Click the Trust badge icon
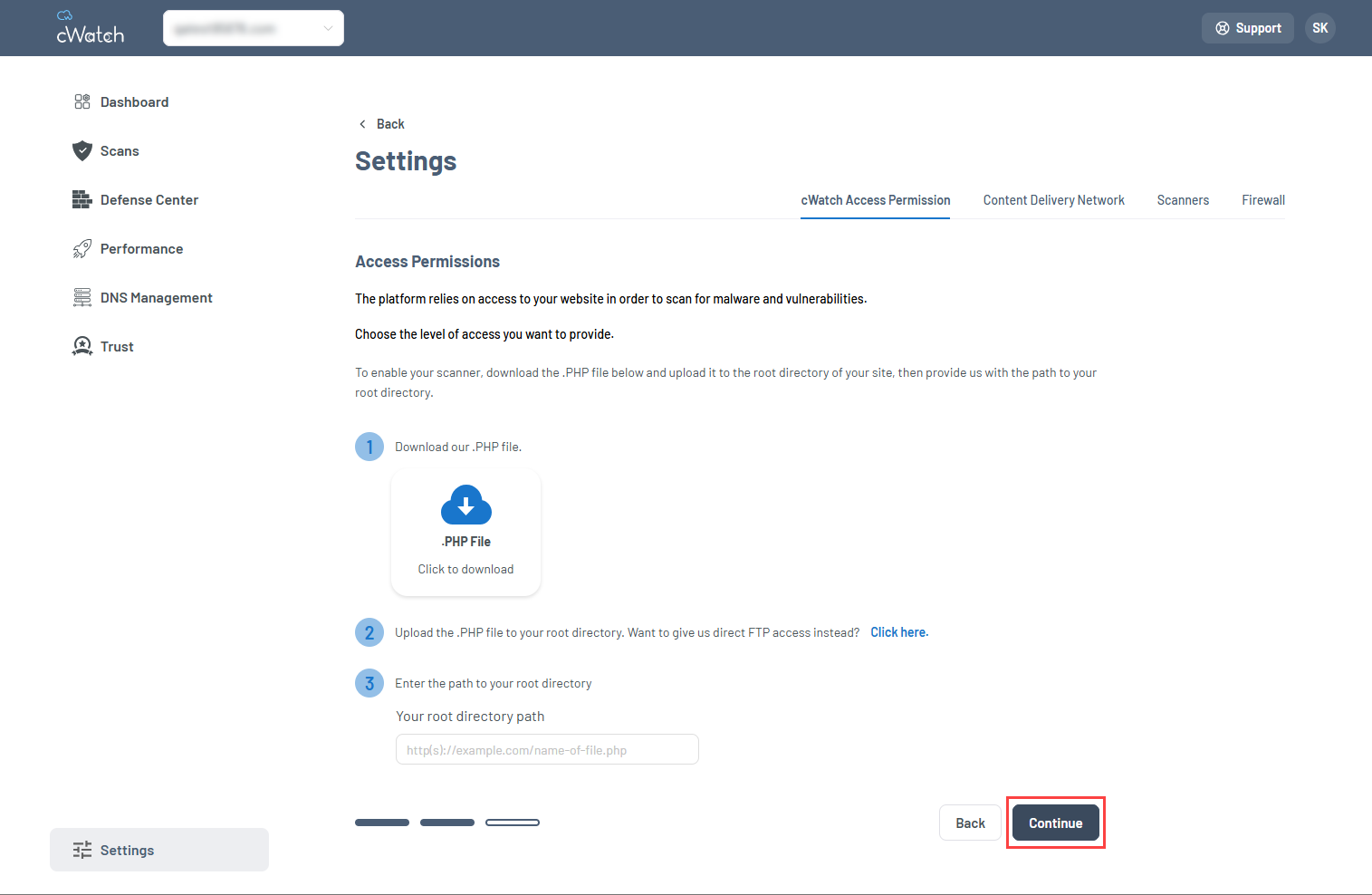Screen dimensions: 1372x895 [x=82, y=346]
